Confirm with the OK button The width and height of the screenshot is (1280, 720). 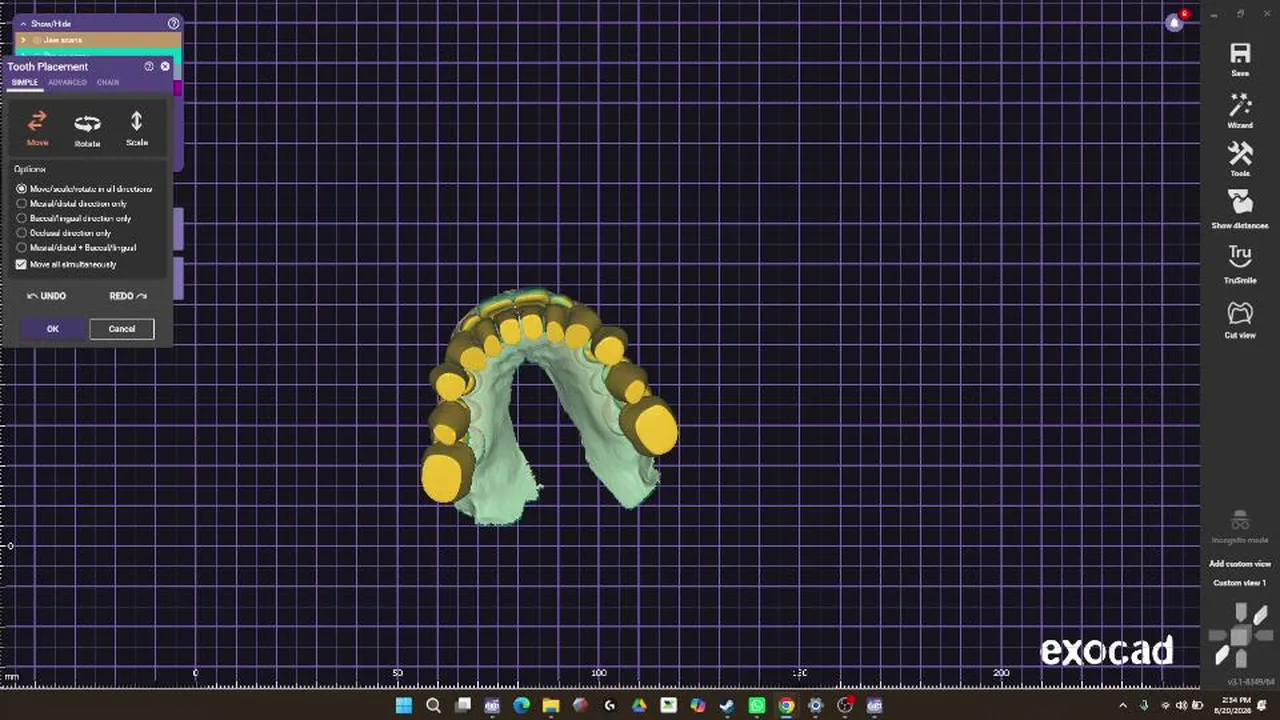point(53,329)
